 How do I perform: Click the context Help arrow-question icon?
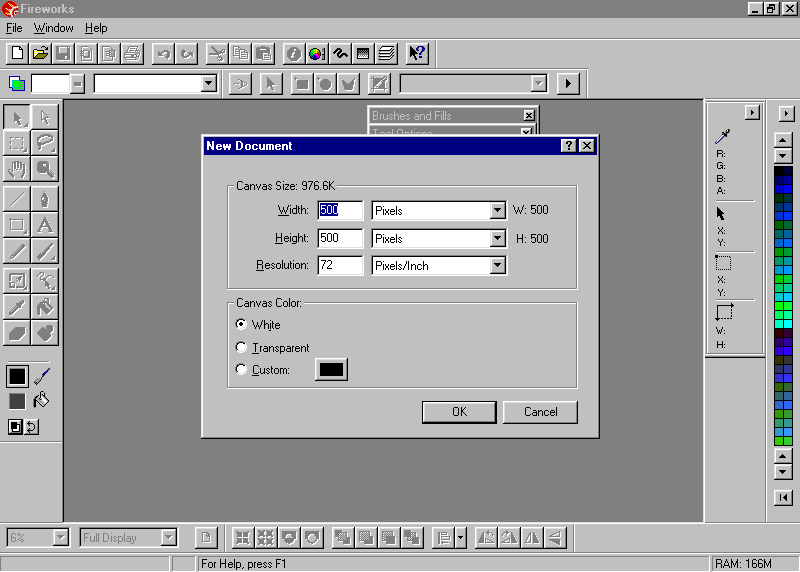(418, 53)
